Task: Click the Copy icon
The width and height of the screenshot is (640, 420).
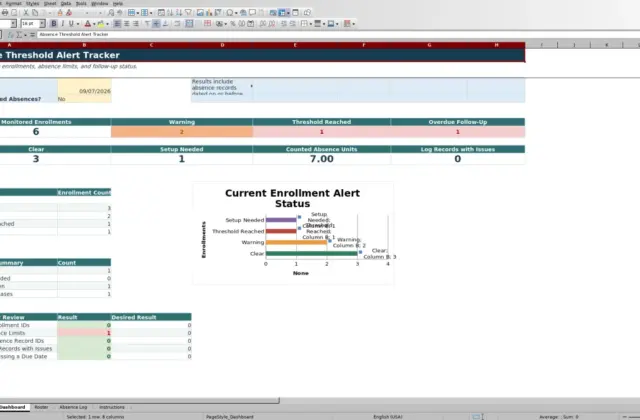Action: click(x=35, y=13)
